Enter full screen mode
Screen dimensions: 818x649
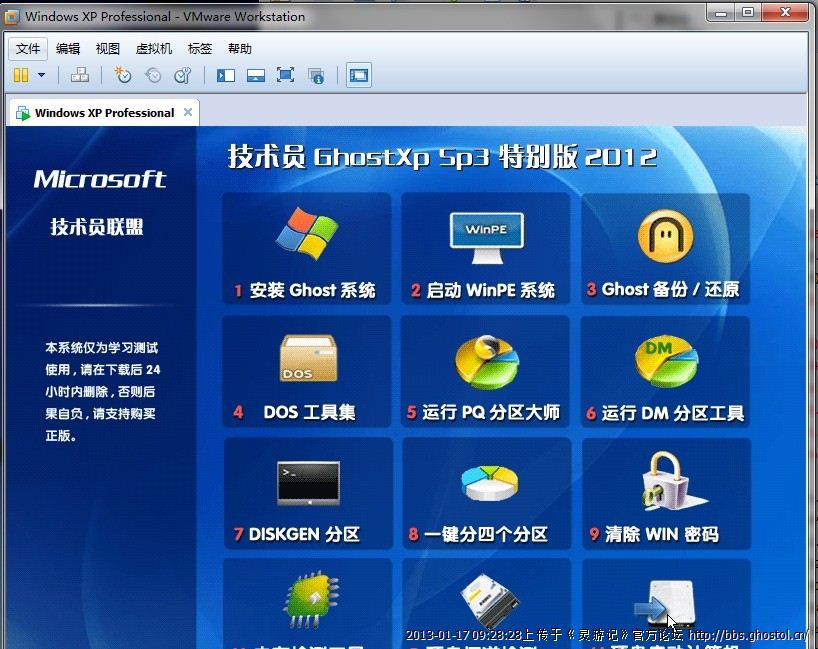[285, 75]
